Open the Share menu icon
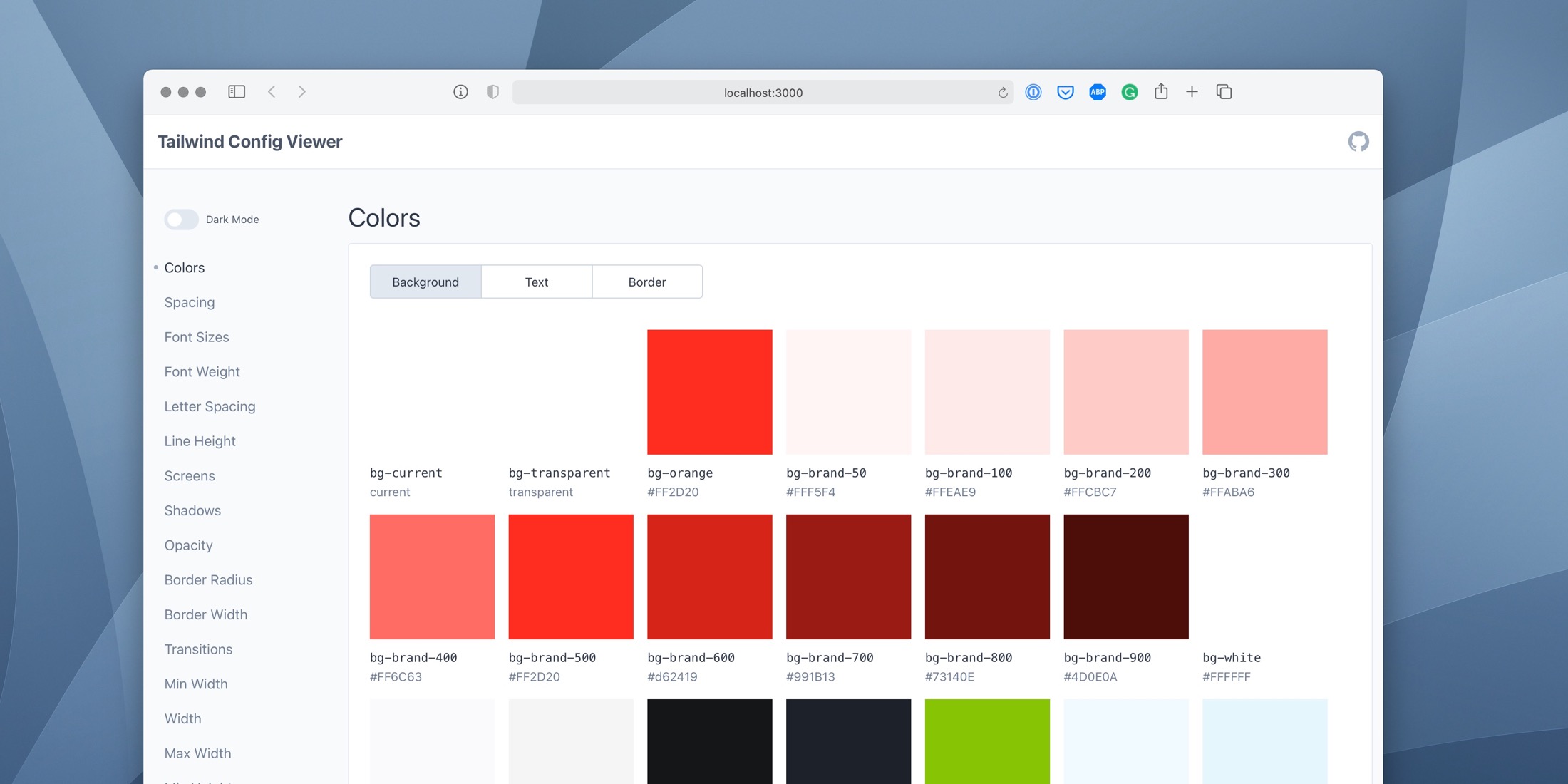The height and width of the screenshot is (784, 1568). (1161, 91)
